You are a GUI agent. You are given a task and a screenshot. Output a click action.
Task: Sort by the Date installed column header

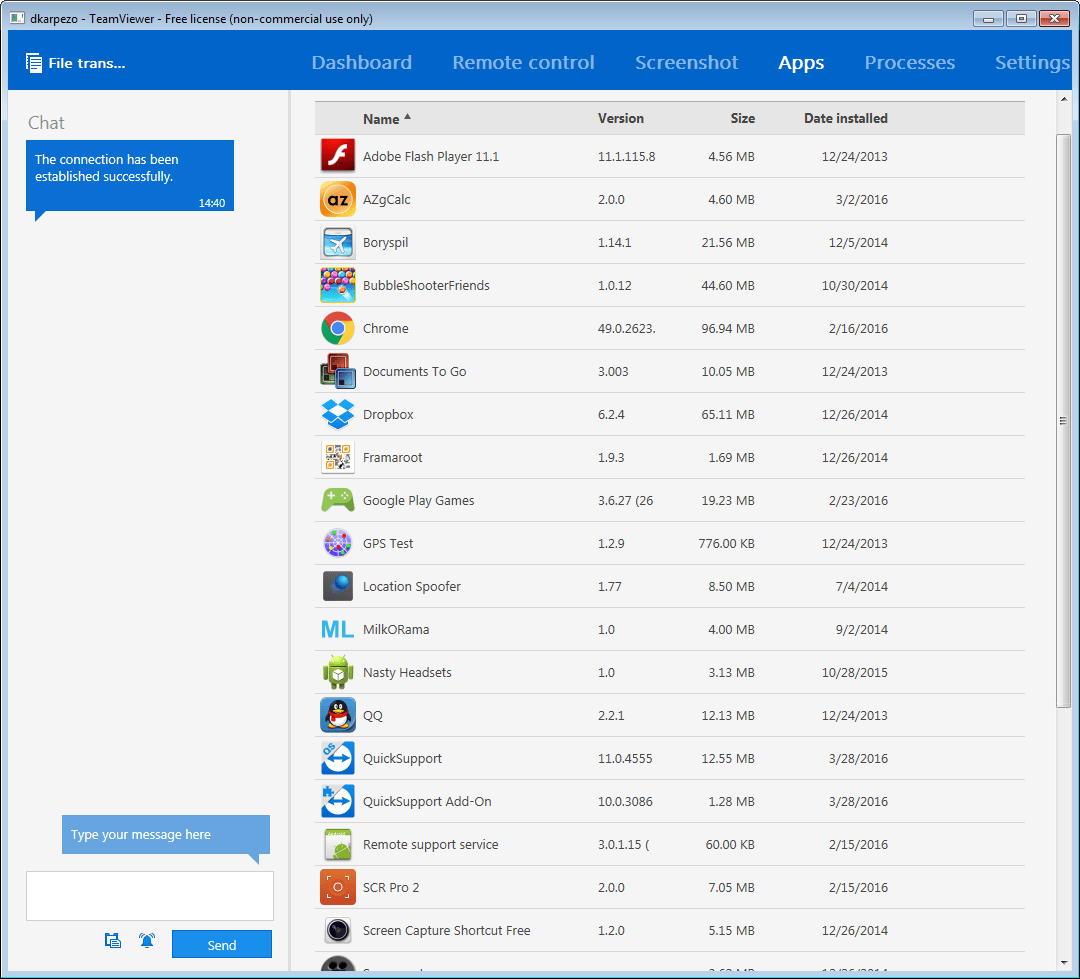[846, 118]
